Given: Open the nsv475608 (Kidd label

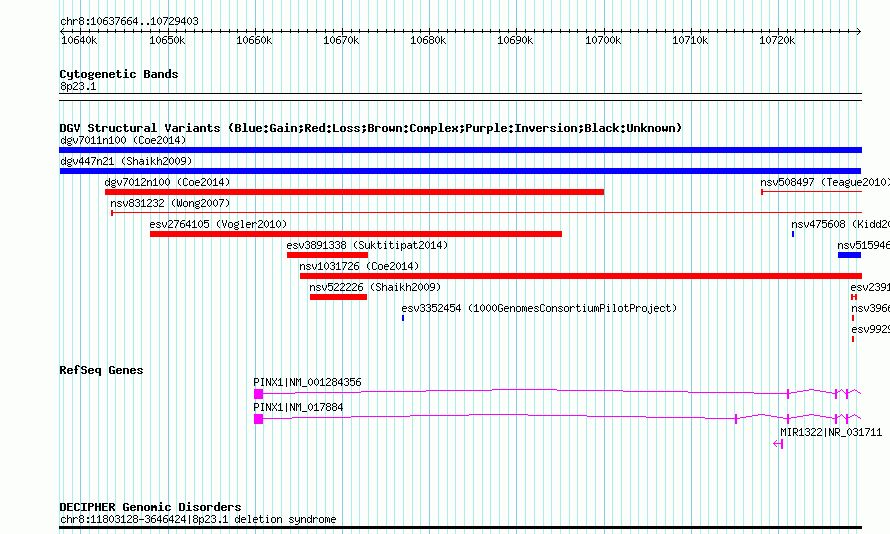Looking at the screenshot, I should coord(841,224).
